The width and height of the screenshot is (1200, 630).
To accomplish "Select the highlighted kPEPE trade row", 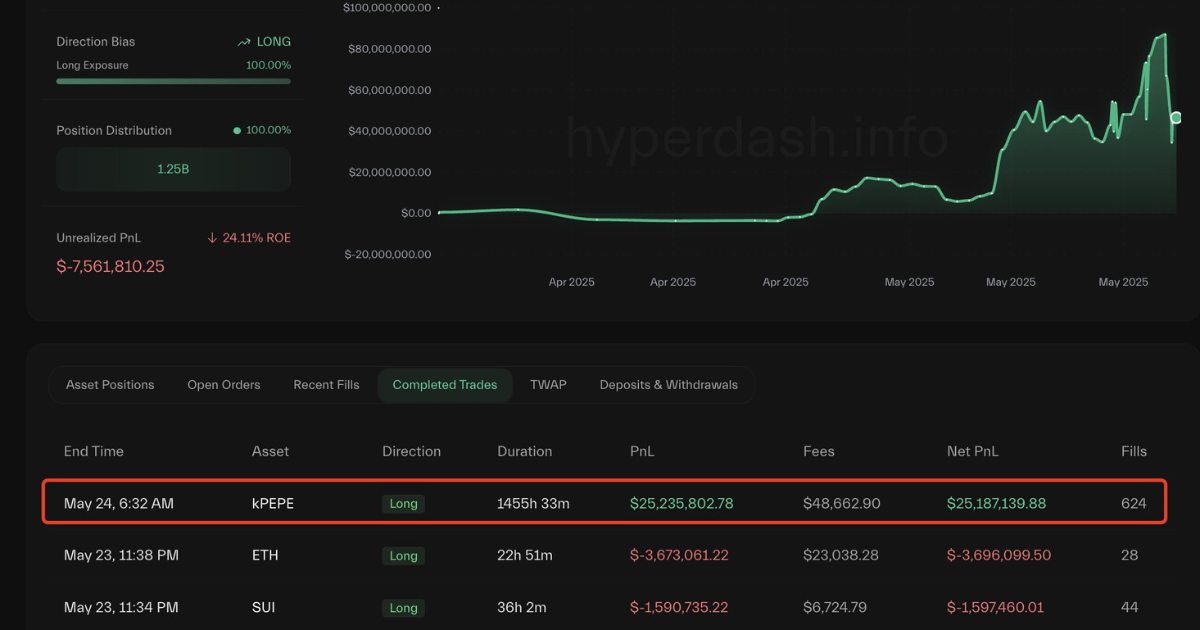I will click(600, 503).
